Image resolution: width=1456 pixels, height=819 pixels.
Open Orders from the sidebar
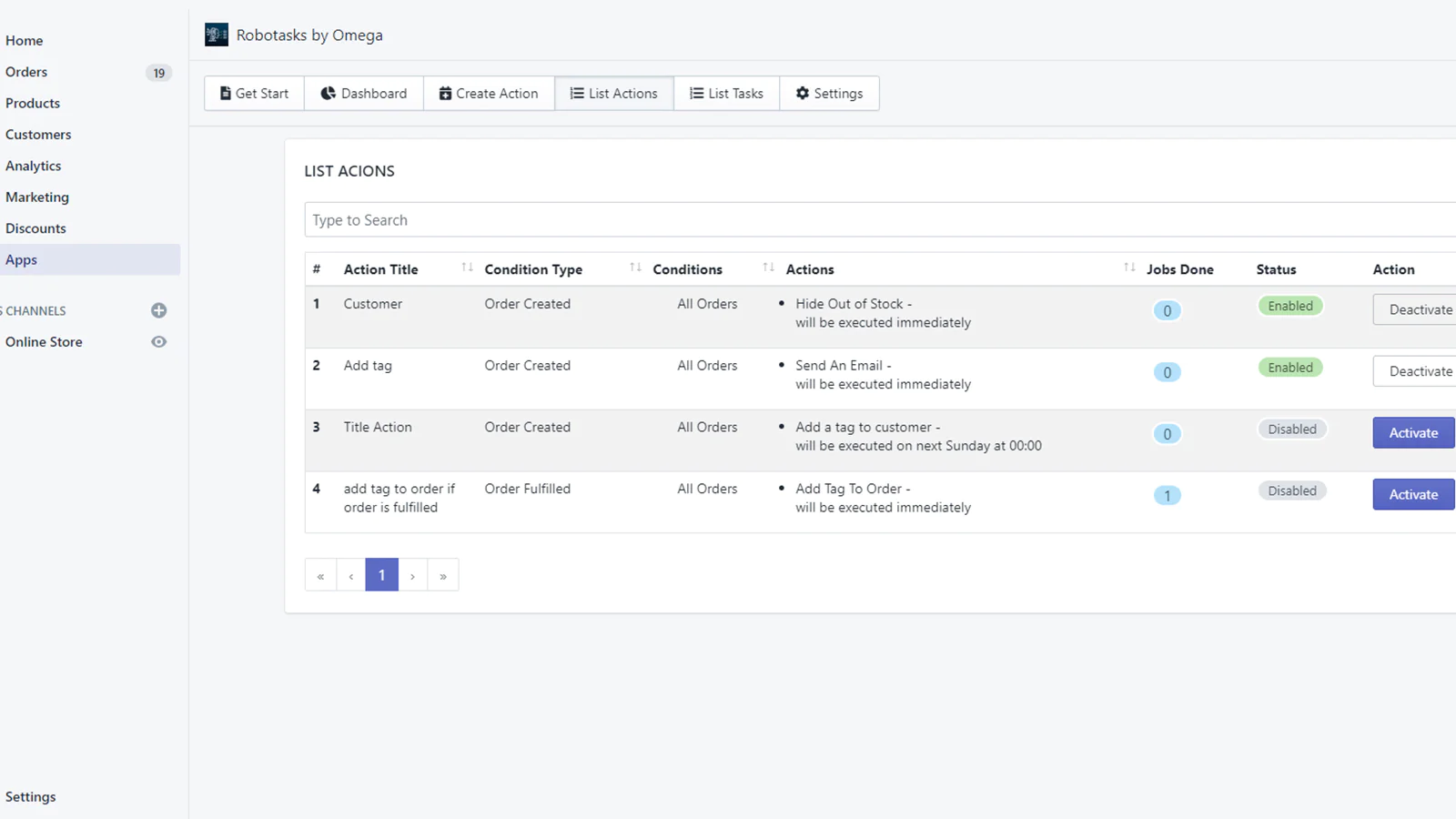pos(26,72)
